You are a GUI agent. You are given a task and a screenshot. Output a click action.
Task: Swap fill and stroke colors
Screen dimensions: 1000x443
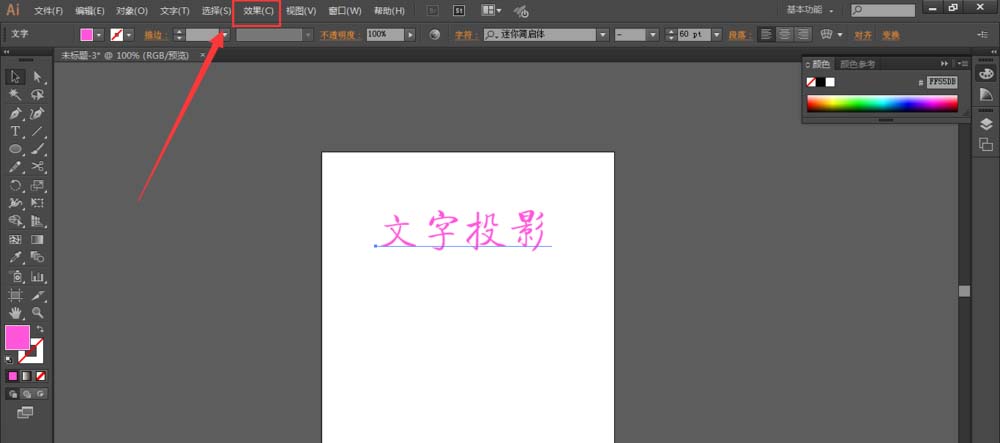[40, 329]
